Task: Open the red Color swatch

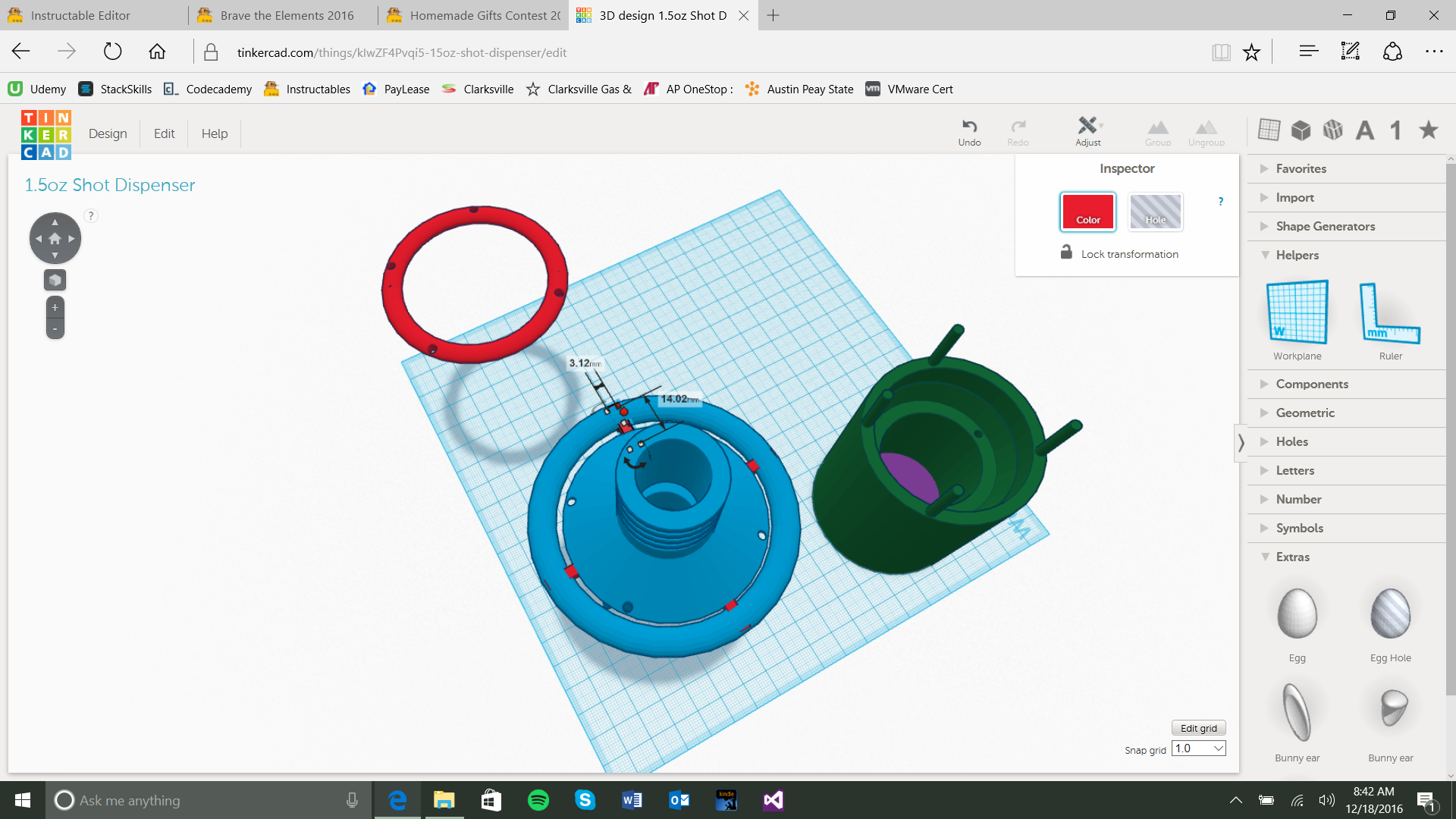Action: pos(1087,212)
